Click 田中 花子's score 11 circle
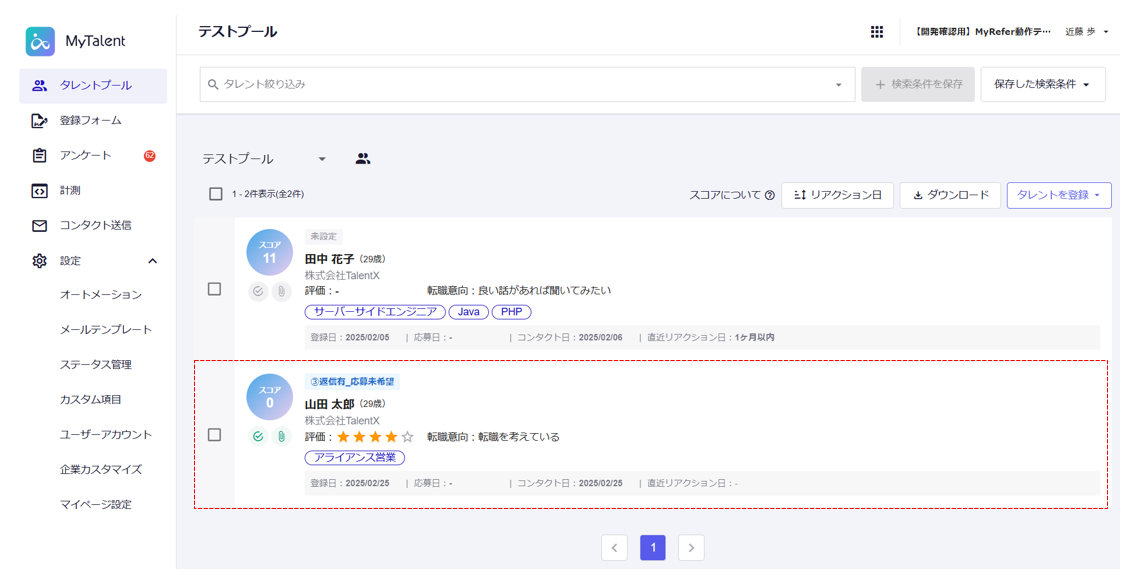 tap(269, 253)
